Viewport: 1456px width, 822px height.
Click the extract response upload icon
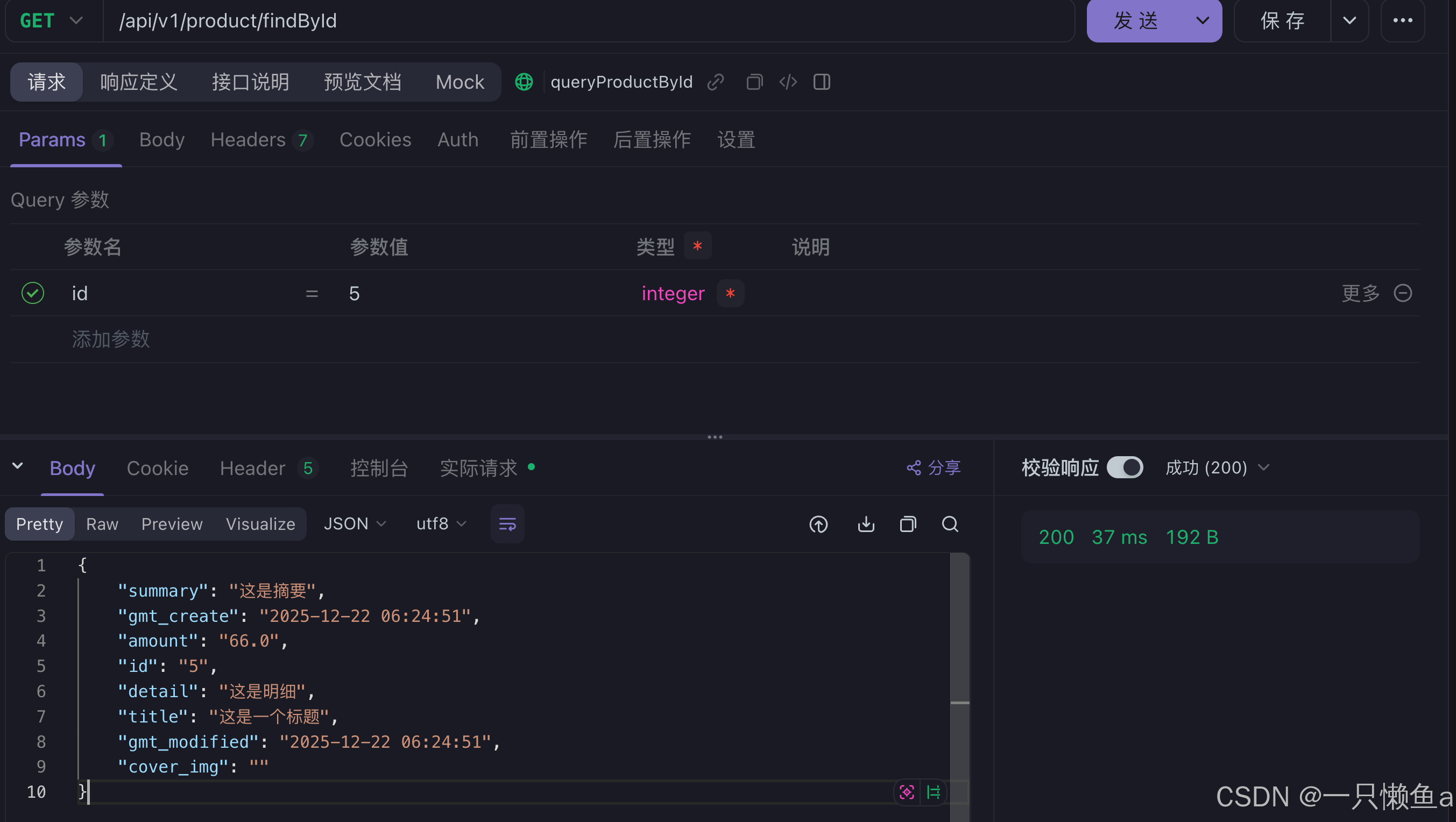[818, 525]
